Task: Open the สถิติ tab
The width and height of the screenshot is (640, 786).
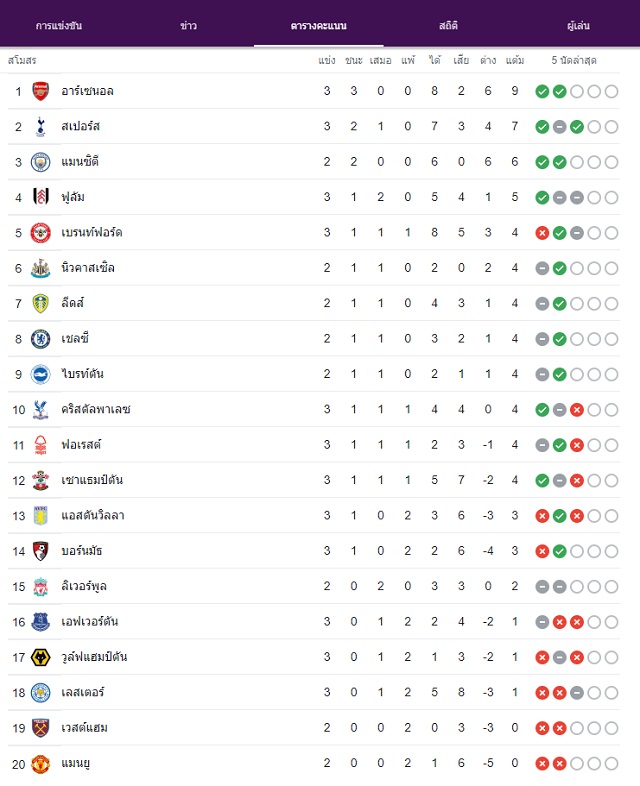Action: (x=448, y=26)
